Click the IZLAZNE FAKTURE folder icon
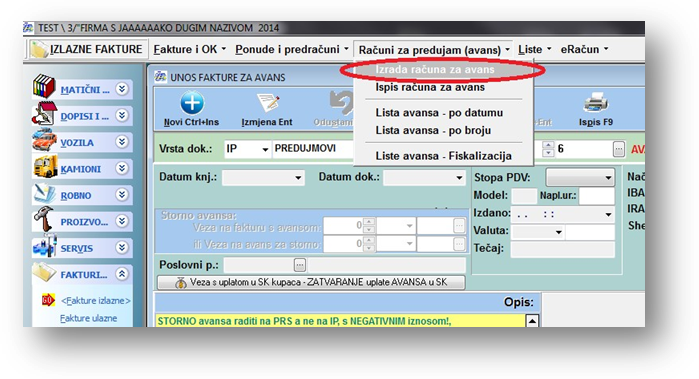Image resolution: width=699 pixels, height=379 pixels. [39, 49]
